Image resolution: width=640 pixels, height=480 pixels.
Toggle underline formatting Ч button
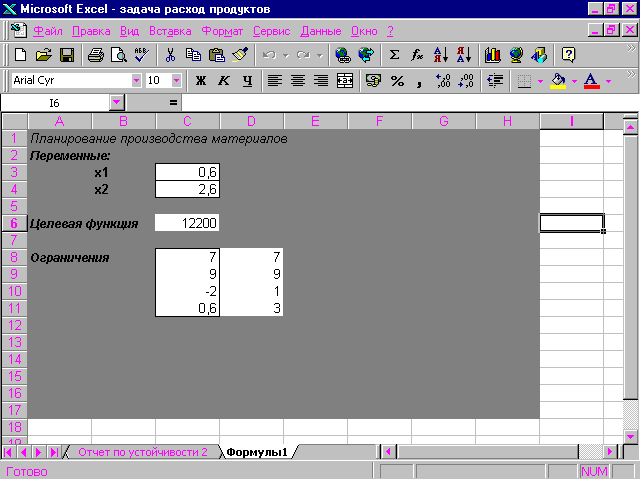(247, 80)
